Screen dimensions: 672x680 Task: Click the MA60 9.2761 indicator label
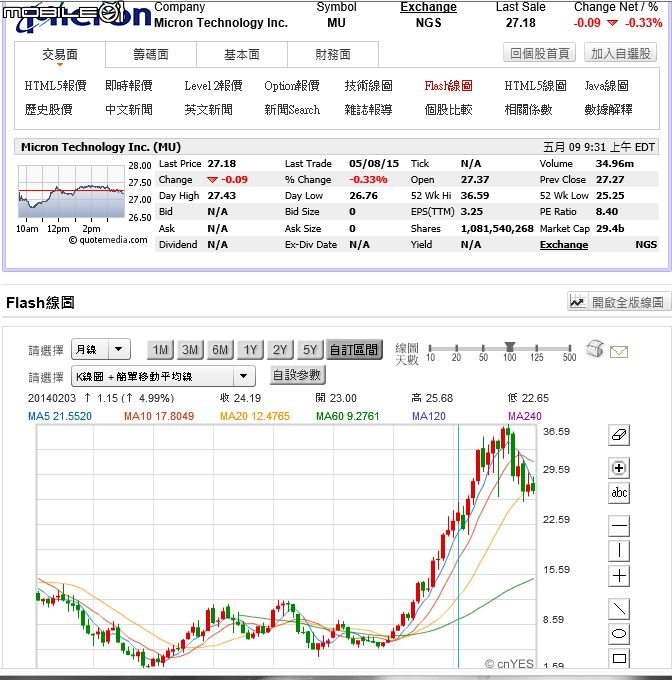(x=347, y=416)
